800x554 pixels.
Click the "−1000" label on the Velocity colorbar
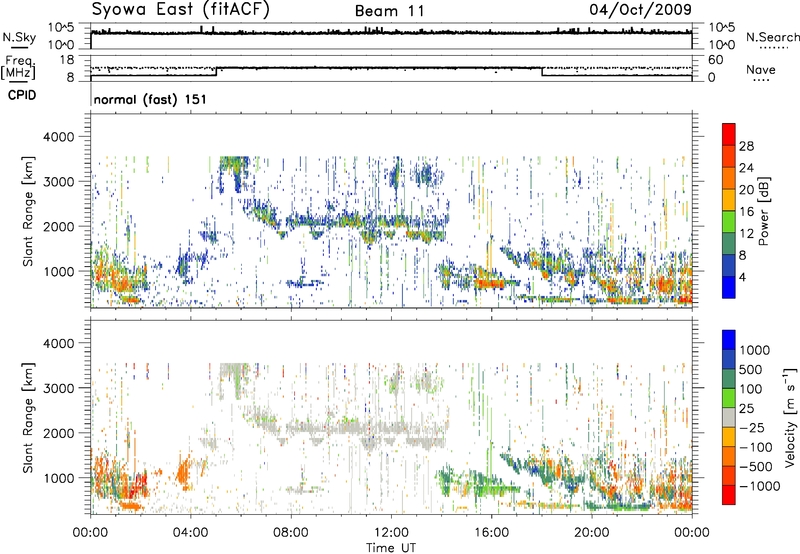[760, 486]
